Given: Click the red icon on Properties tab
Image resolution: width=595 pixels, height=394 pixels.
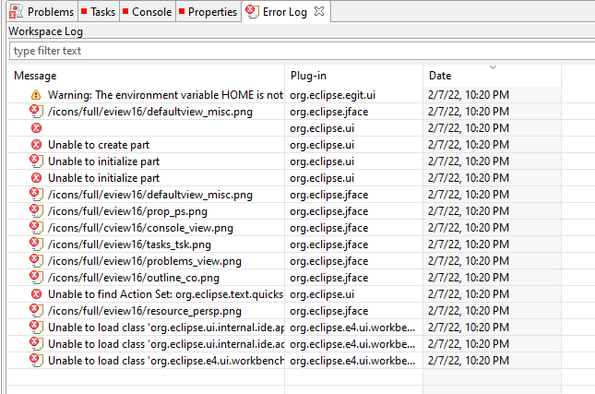Looking at the screenshot, I should (x=182, y=11).
